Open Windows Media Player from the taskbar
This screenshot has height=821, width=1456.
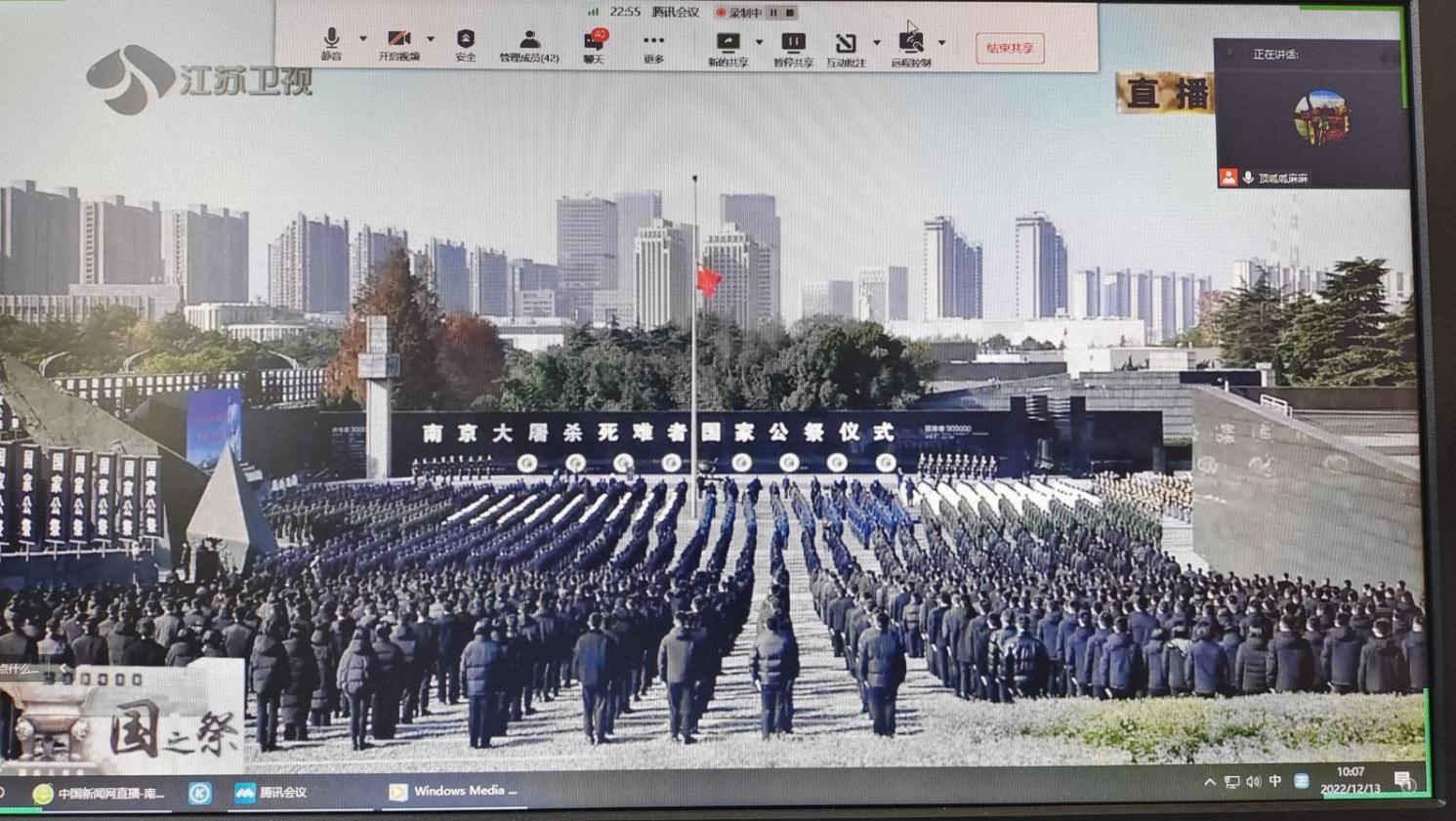coord(453,792)
